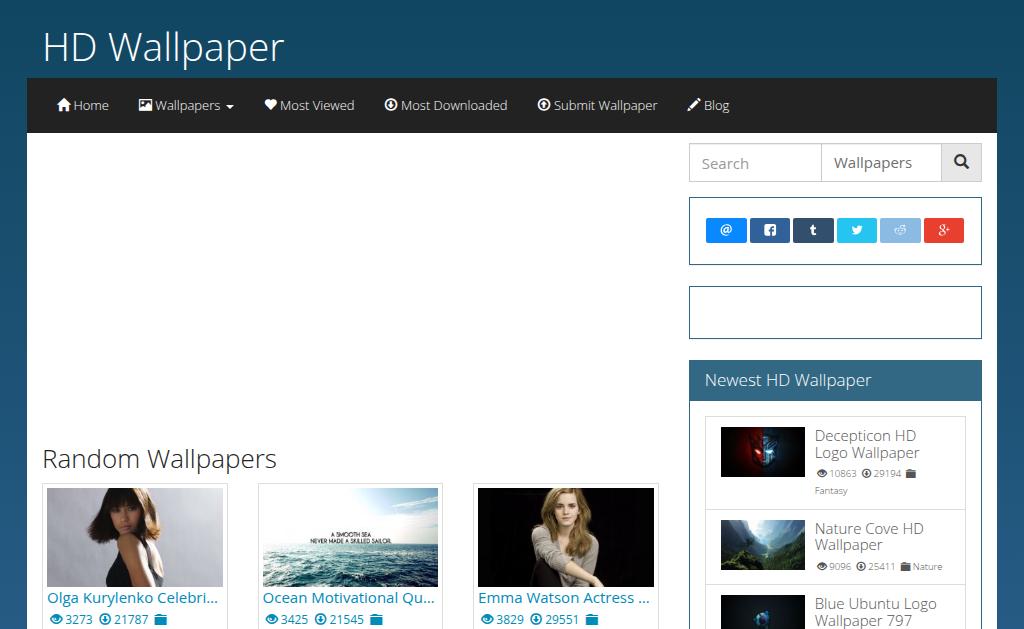Open Olga Kurylenko wallpaper thumbnail
The height and width of the screenshot is (629, 1024).
pyautogui.click(x=135, y=537)
